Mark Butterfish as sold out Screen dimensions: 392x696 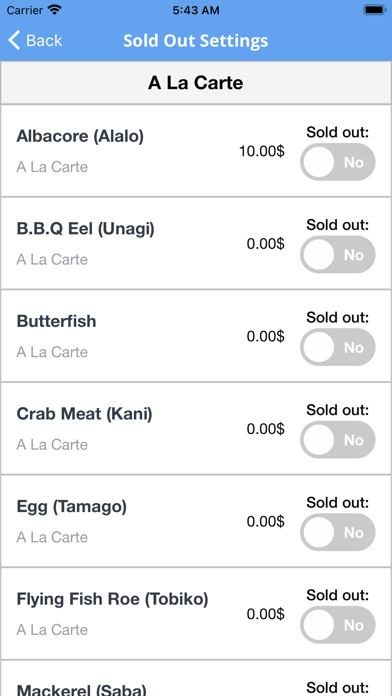tap(338, 347)
